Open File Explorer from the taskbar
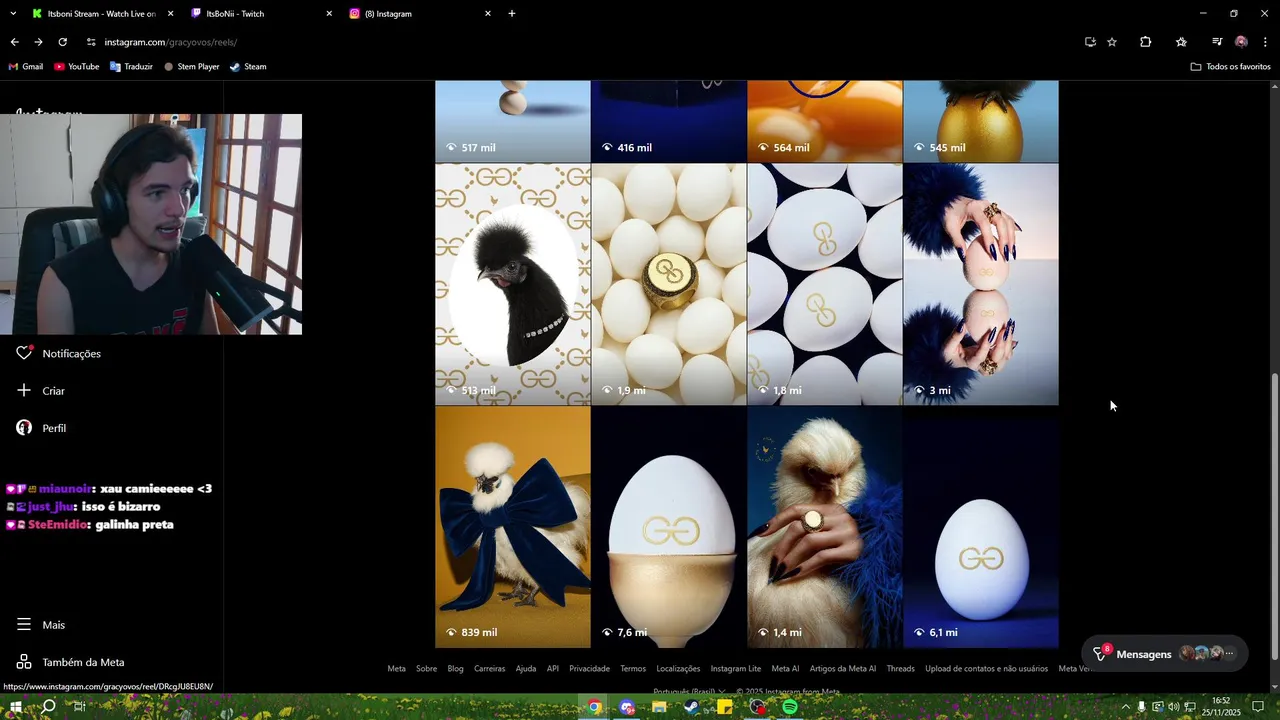The width and height of the screenshot is (1280, 720). (x=659, y=707)
